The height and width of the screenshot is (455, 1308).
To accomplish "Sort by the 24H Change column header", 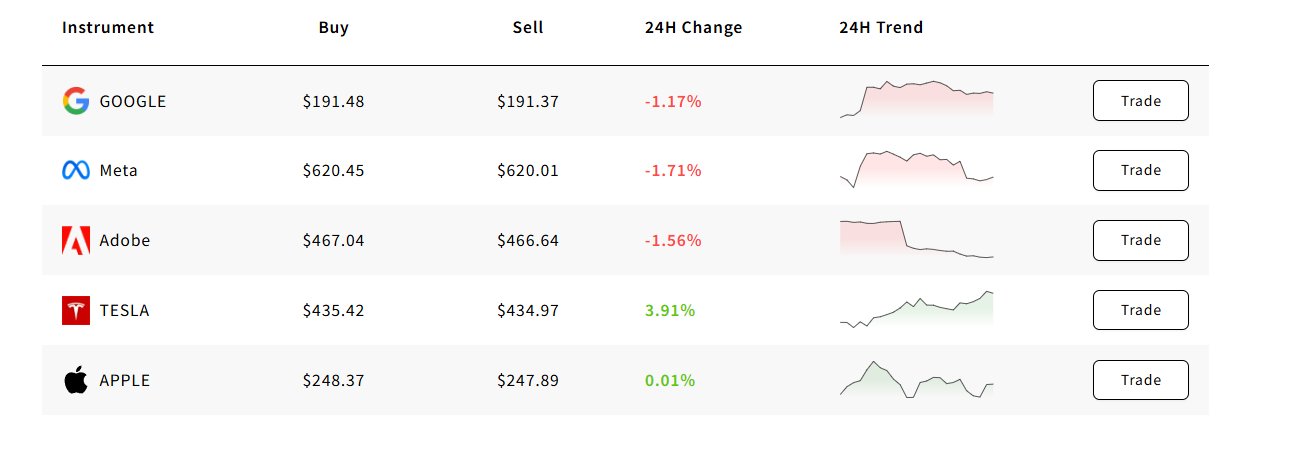I will (693, 28).
